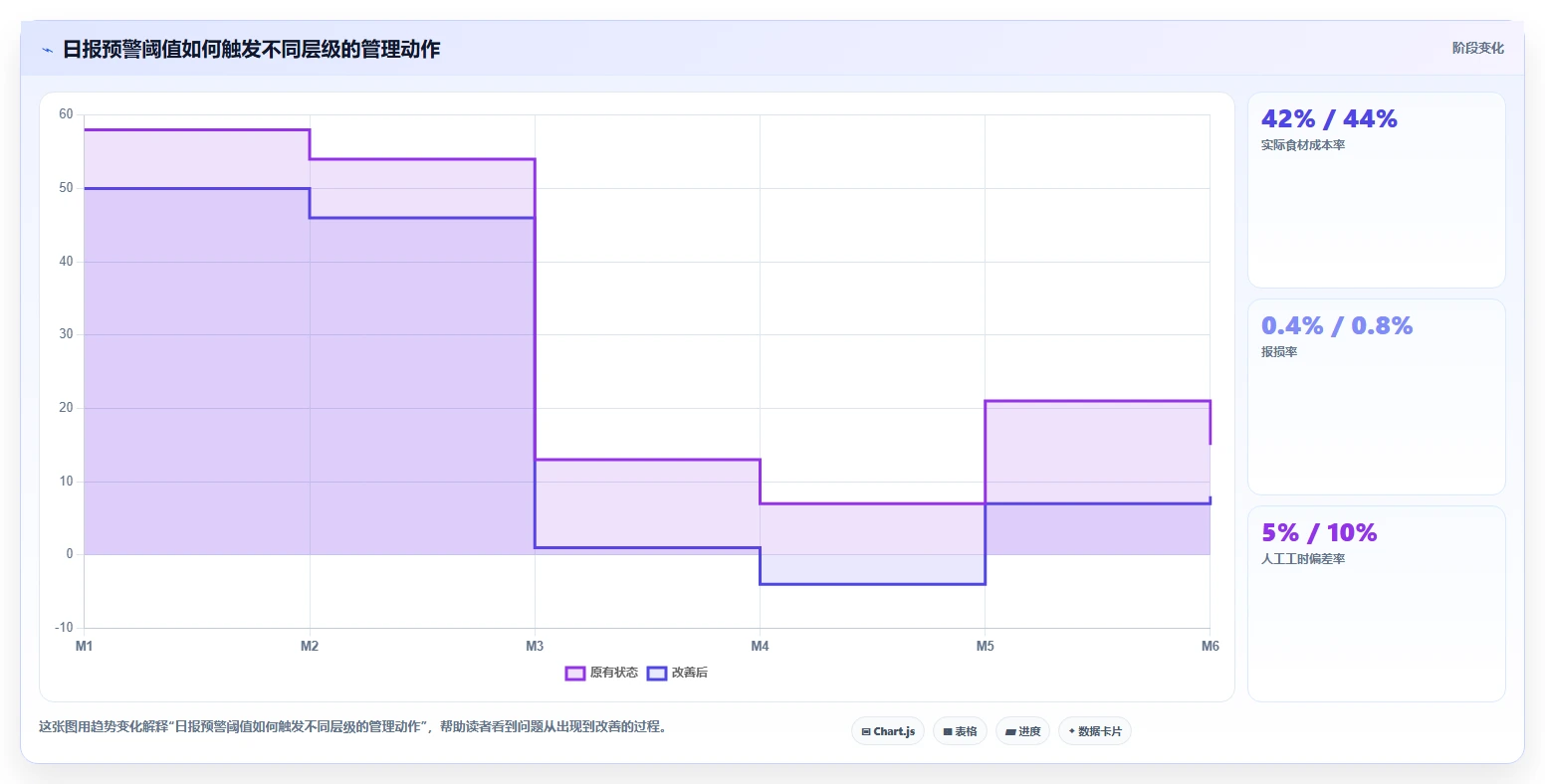Click the 60 y-axis label
Screen dimensions: 1545x784
pos(66,114)
